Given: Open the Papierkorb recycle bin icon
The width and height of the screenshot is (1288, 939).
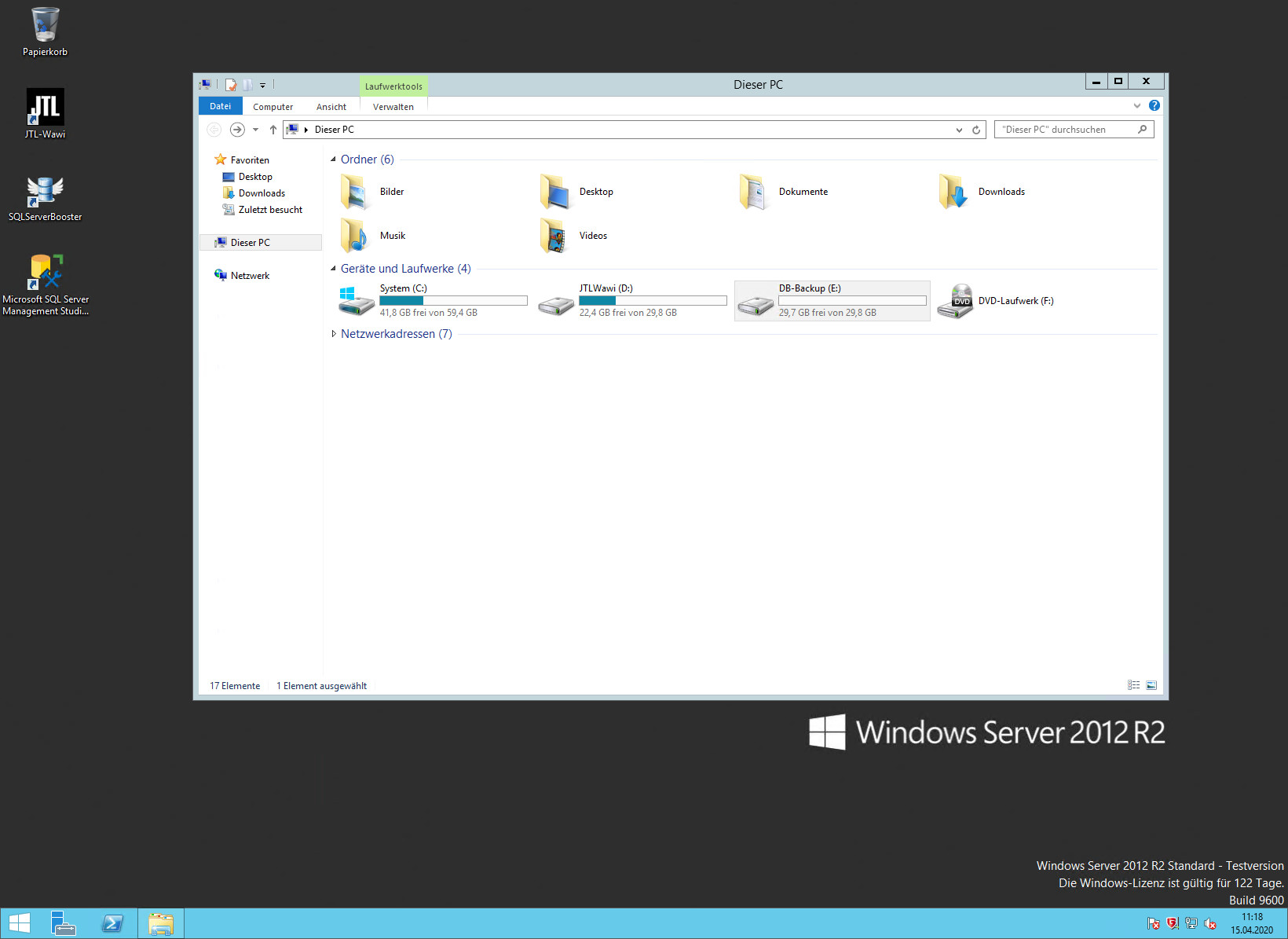Looking at the screenshot, I should click(x=45, y=31).
